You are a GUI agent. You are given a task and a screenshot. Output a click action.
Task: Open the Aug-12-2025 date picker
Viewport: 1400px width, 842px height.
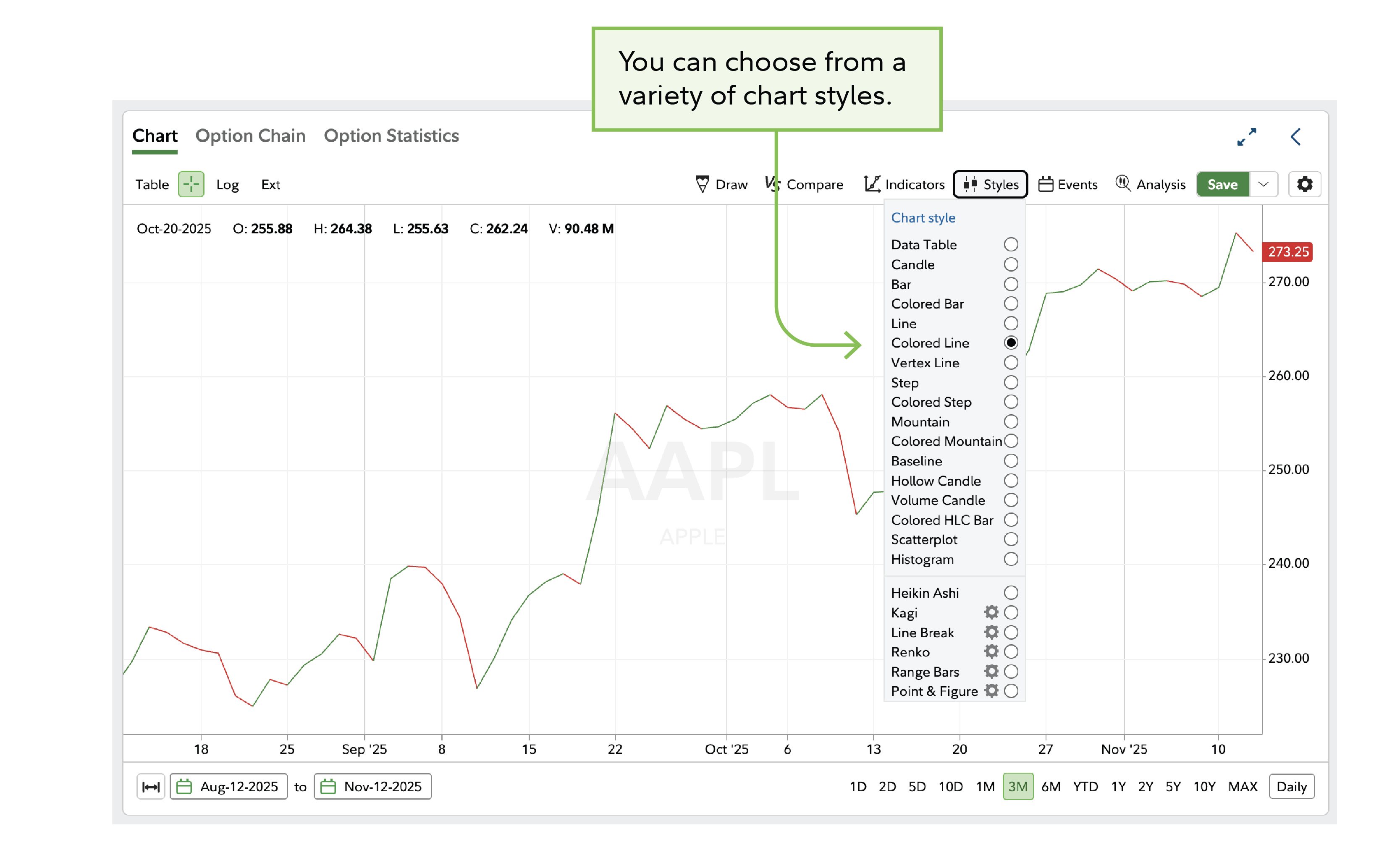pyautogui.click(x=229, y=787)
